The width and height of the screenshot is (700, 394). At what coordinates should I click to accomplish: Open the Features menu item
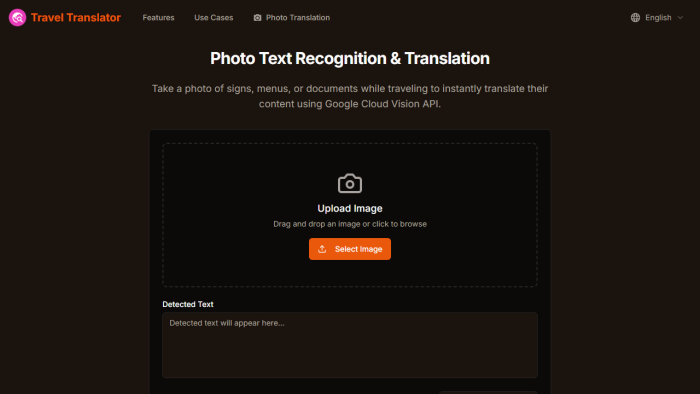[x=158, y=17]
